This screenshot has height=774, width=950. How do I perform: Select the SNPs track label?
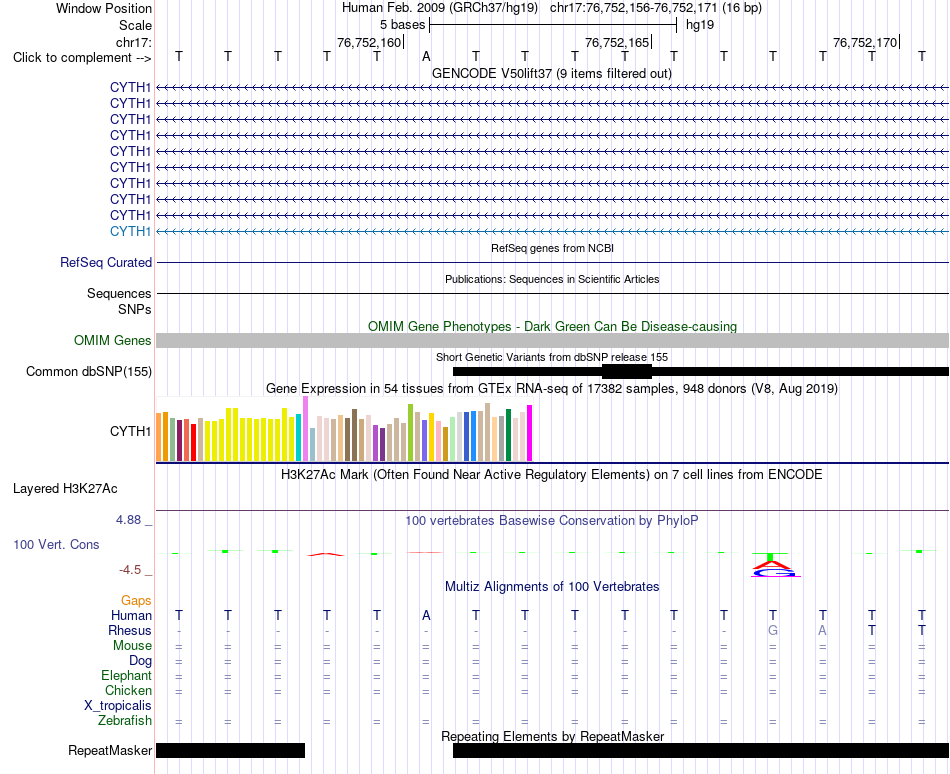click(x=135, y=309)
